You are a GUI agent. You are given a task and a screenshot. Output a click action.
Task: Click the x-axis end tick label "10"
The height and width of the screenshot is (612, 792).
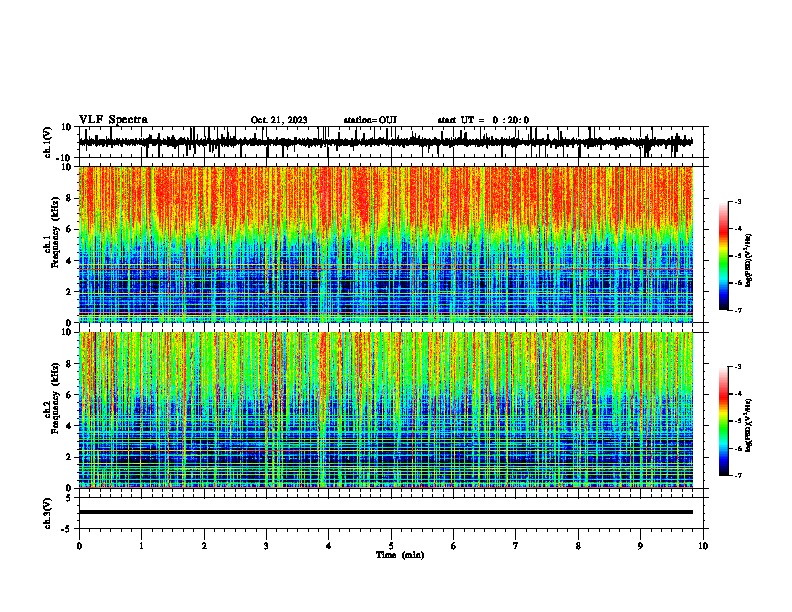pos(703,546)
